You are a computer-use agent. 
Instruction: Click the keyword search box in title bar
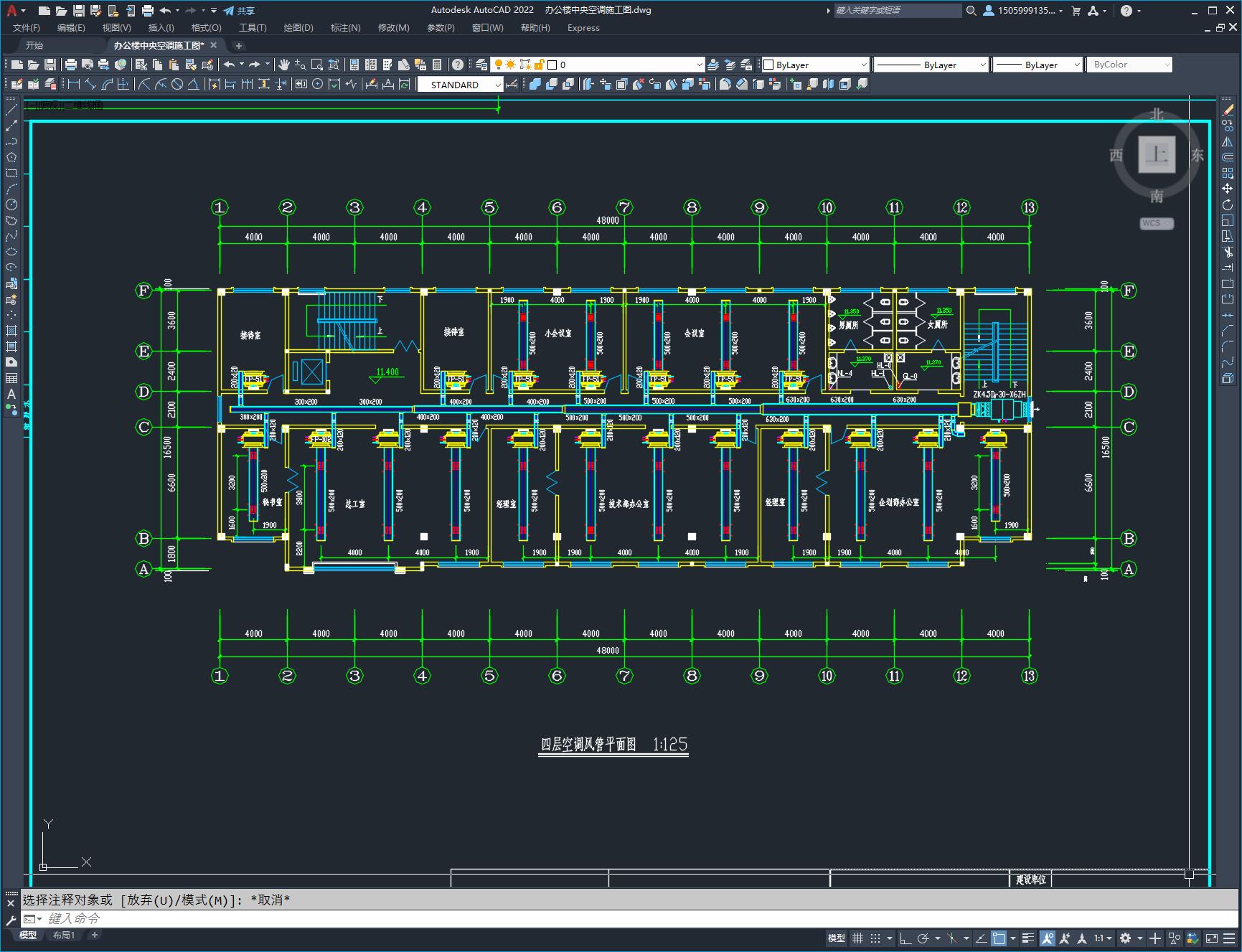pos(897,10)
